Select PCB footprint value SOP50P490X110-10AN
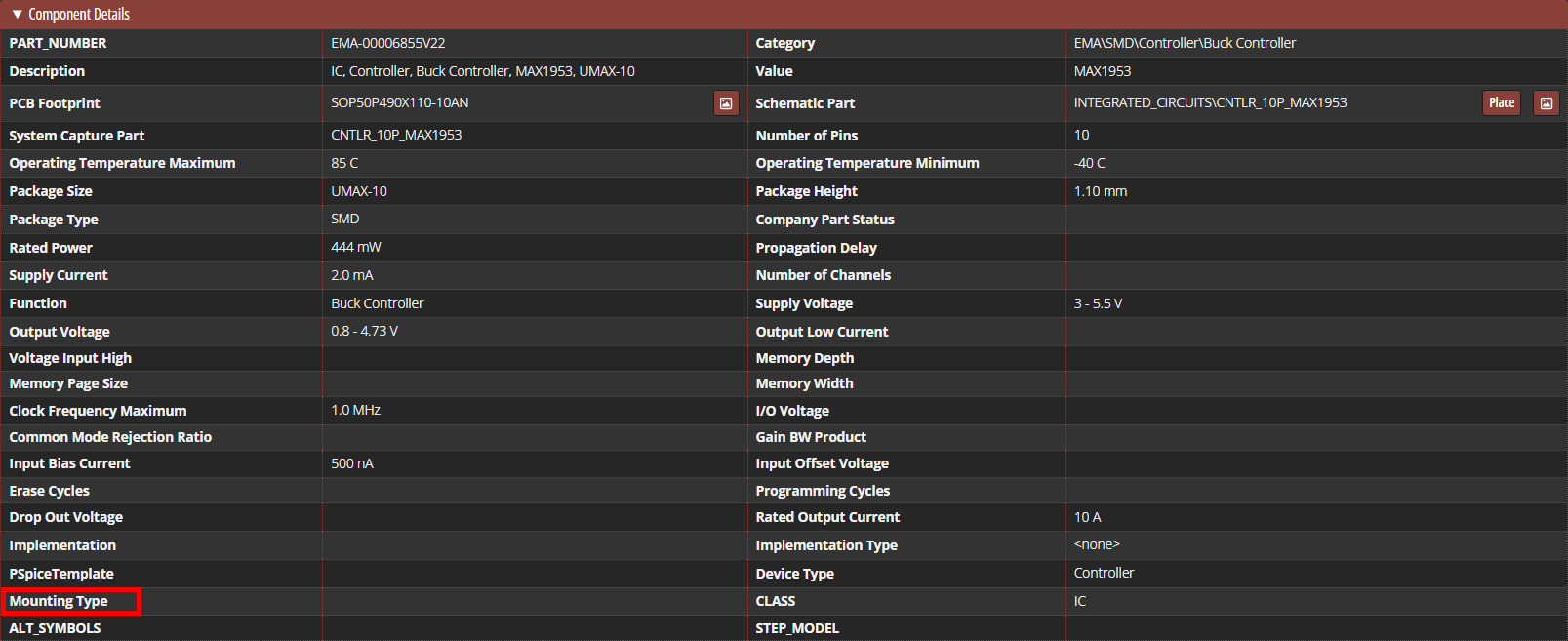This screenshot has height=641, width=1568. (399, 102)
